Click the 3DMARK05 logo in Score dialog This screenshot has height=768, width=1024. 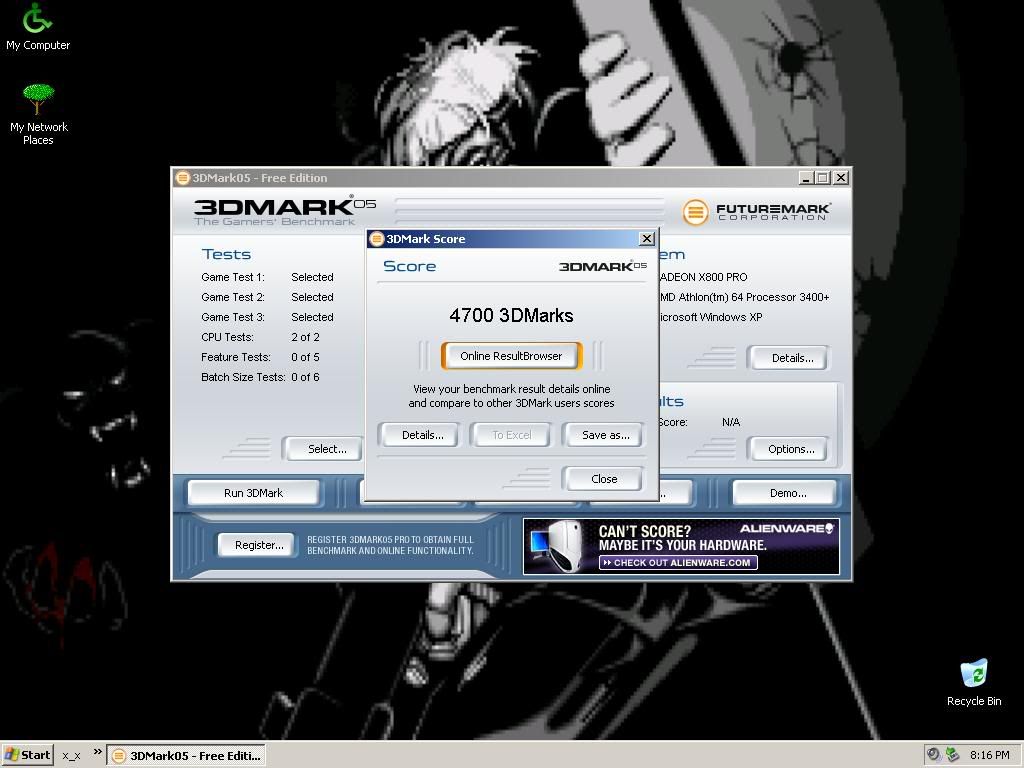[x=603, y=266]
